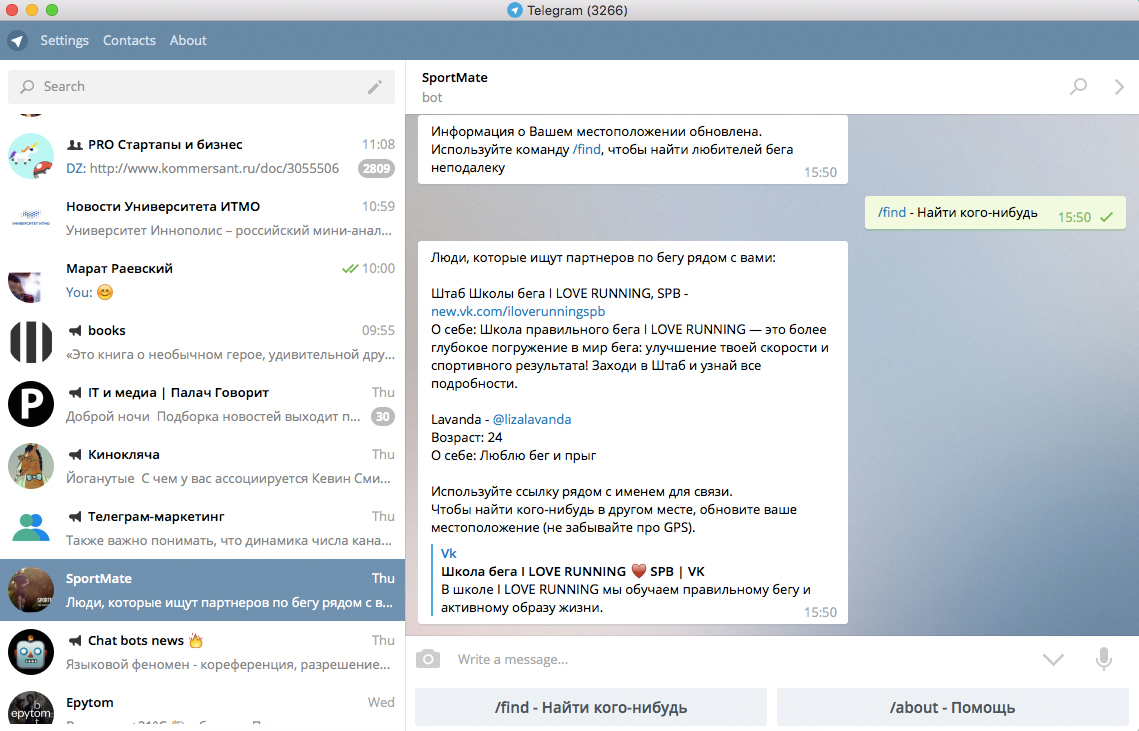This screenshot has height=731, width=1139.
Task: Open the @lizalavanda profile link
Action: [531, 419]
